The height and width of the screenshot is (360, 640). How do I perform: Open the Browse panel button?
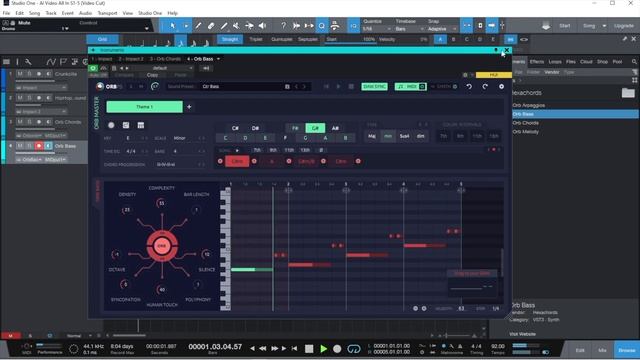coord(627,350)
